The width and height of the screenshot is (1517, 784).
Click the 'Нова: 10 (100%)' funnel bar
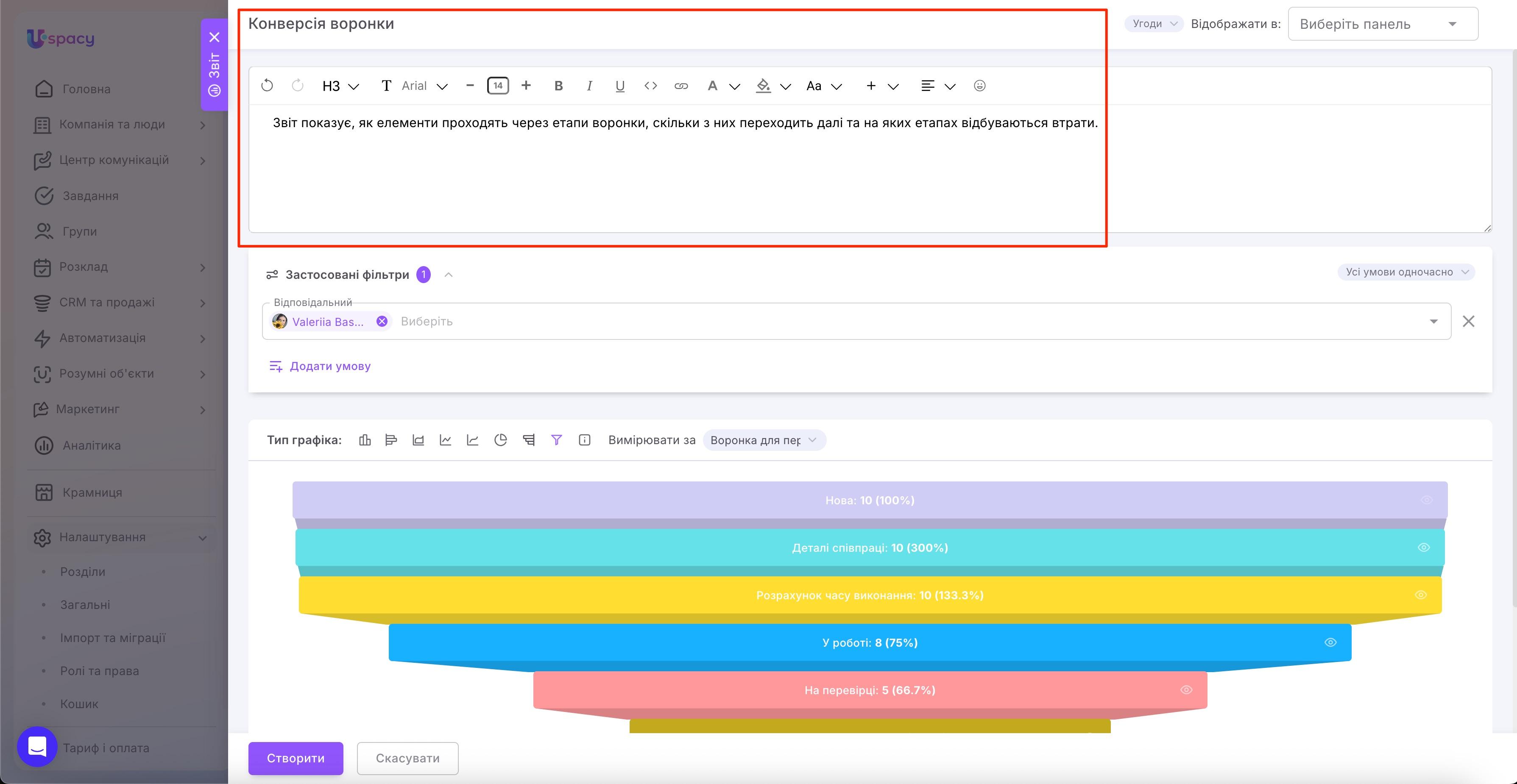(870, 500)
